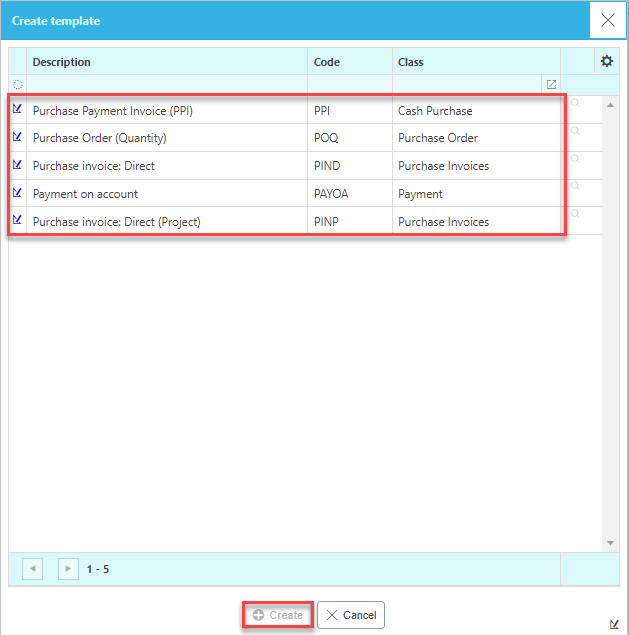Screen dimensions: 629x635
Task: Click magnifier icon beside Payment row
Action: tap(576, 187)
